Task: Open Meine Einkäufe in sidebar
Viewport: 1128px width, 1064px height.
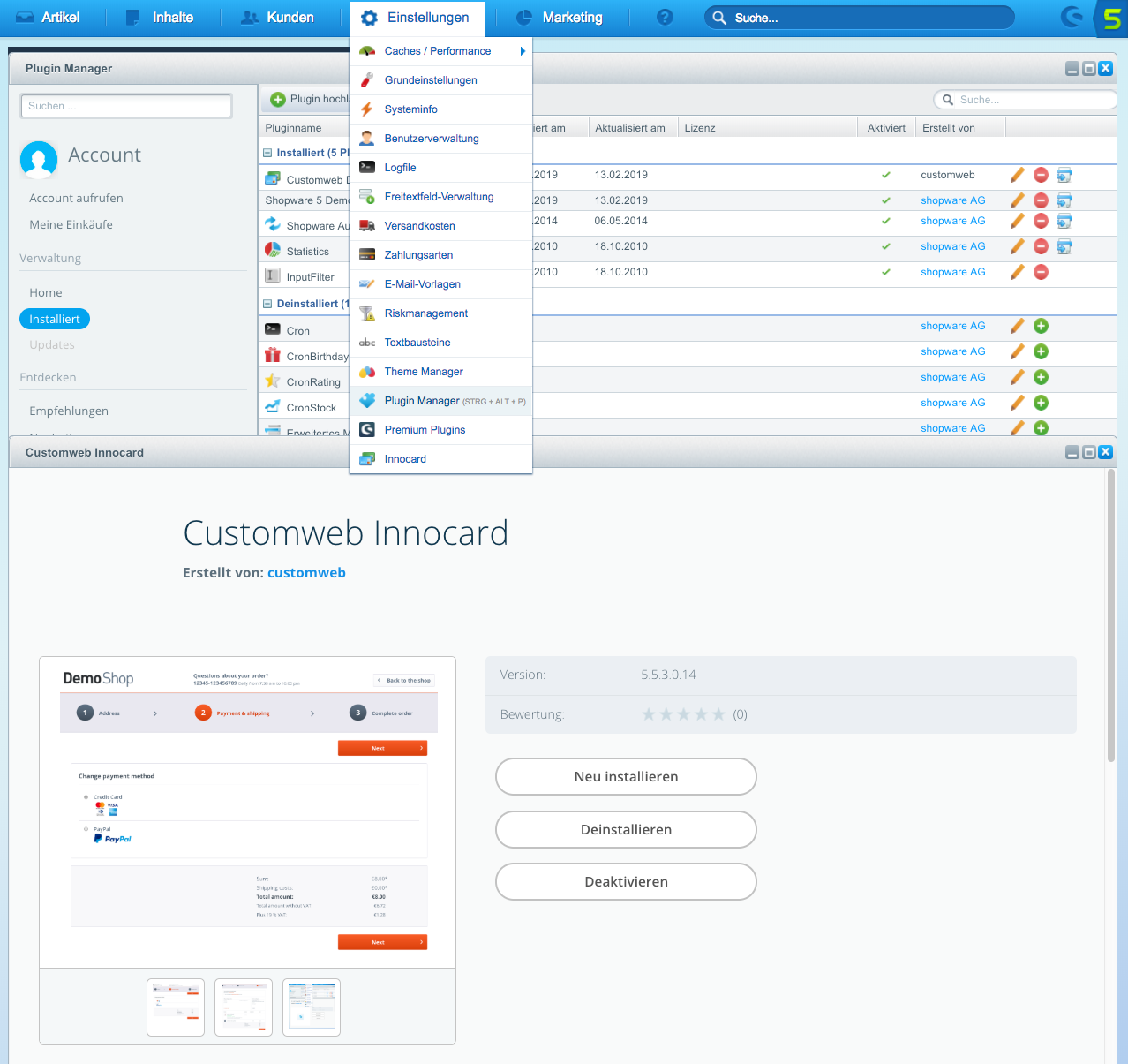Action: pos(71,225)
